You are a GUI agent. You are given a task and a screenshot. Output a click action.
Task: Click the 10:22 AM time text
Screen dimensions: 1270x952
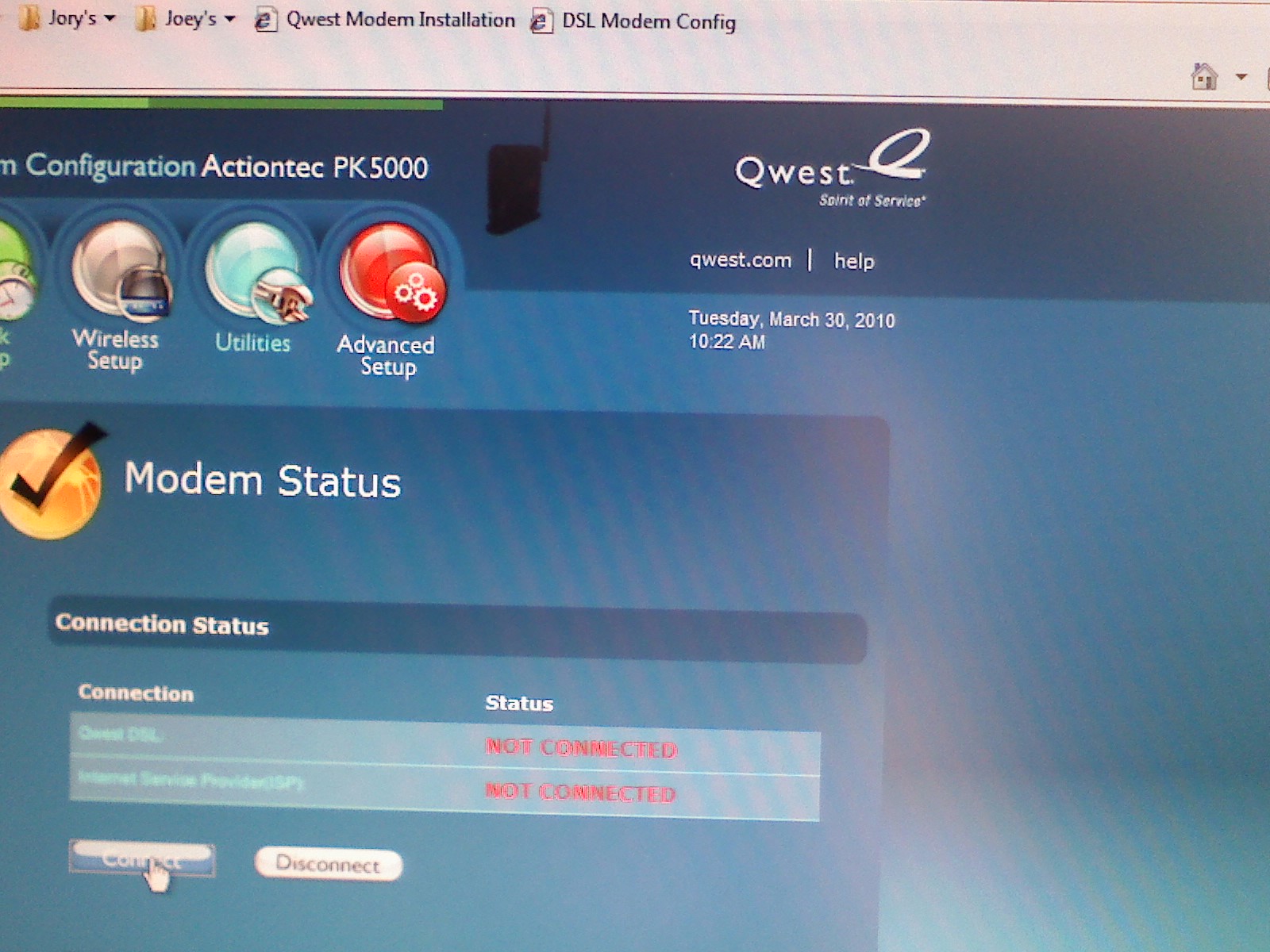pyautogui.click(x=727, y=342)
